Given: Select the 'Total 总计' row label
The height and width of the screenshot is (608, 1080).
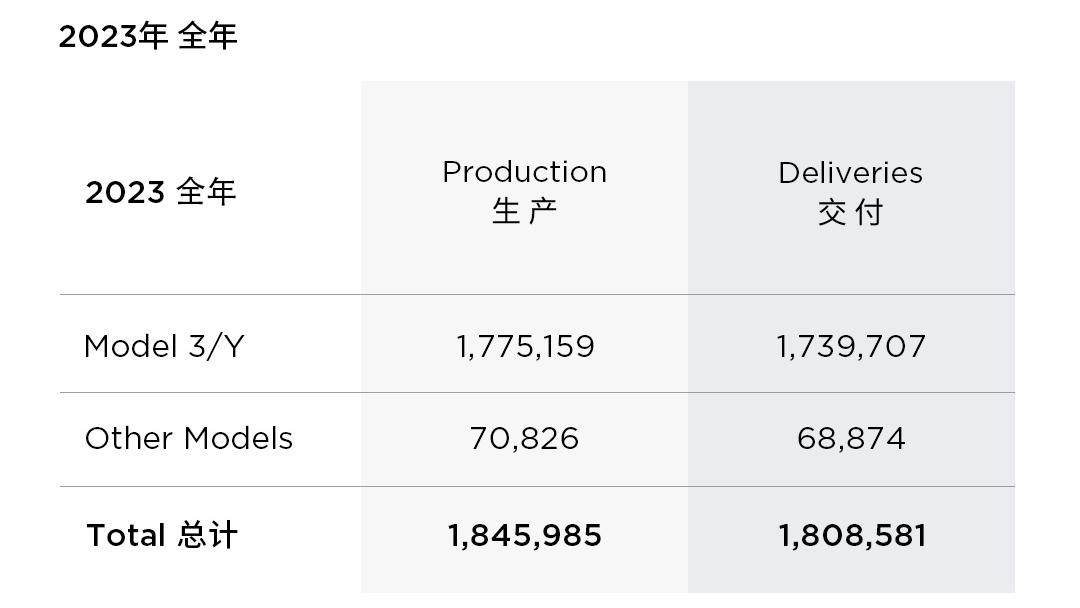Looking at the screenshot, I should coord(162,535).
